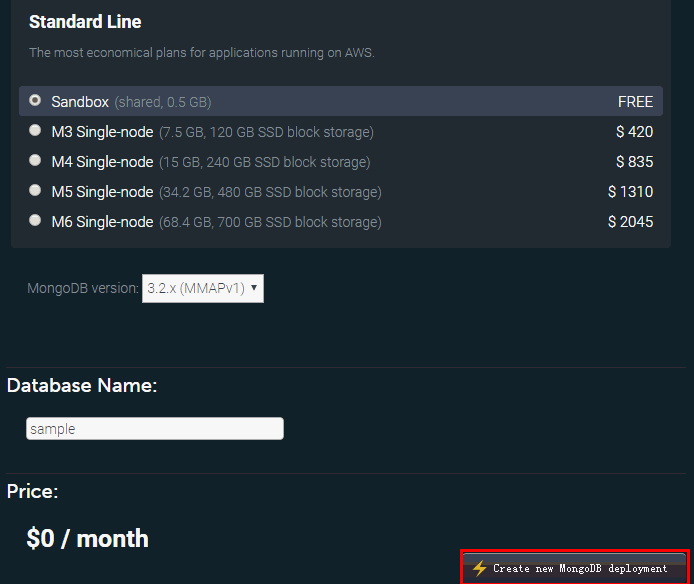Click the "Database Name:" heading
Screen dimensions: 694x584
point(82,386)
